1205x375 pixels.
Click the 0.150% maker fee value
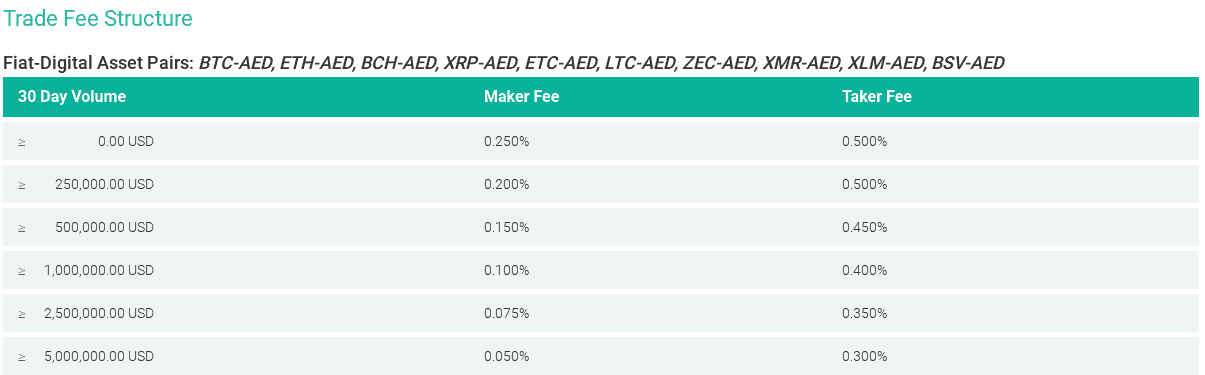click(506, 227)
